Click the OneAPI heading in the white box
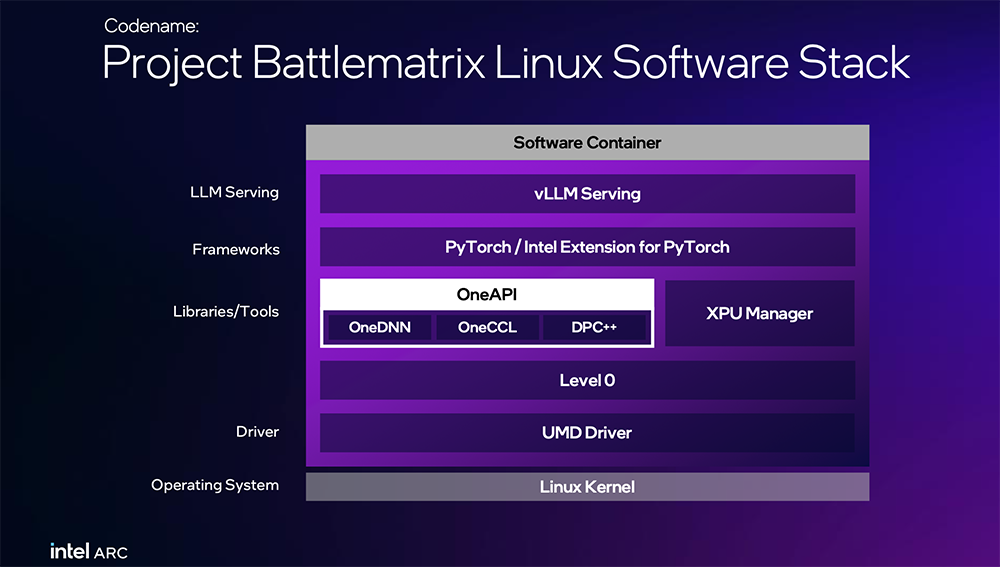 (487, 295)
